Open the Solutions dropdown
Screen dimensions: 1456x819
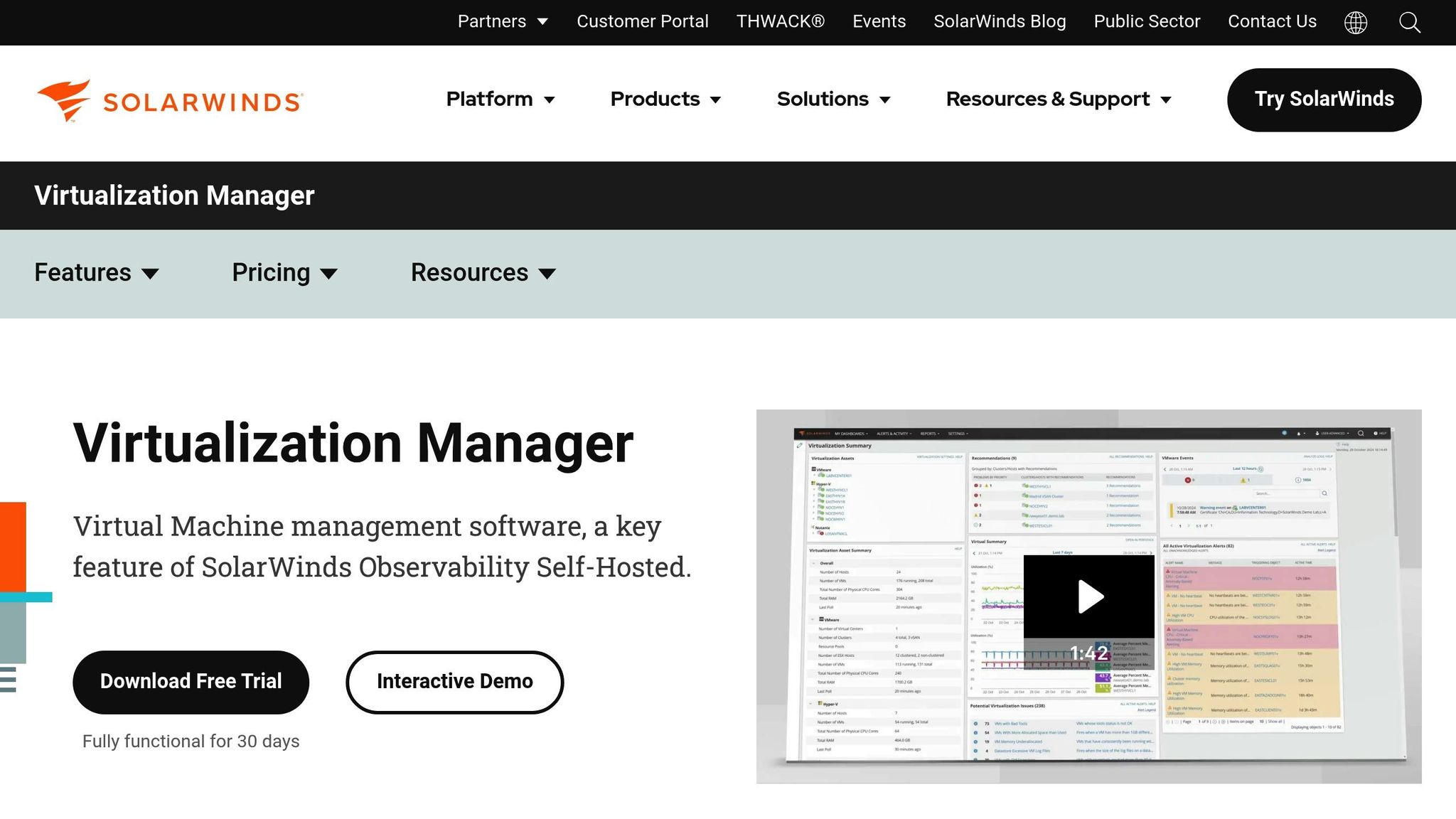833,100
